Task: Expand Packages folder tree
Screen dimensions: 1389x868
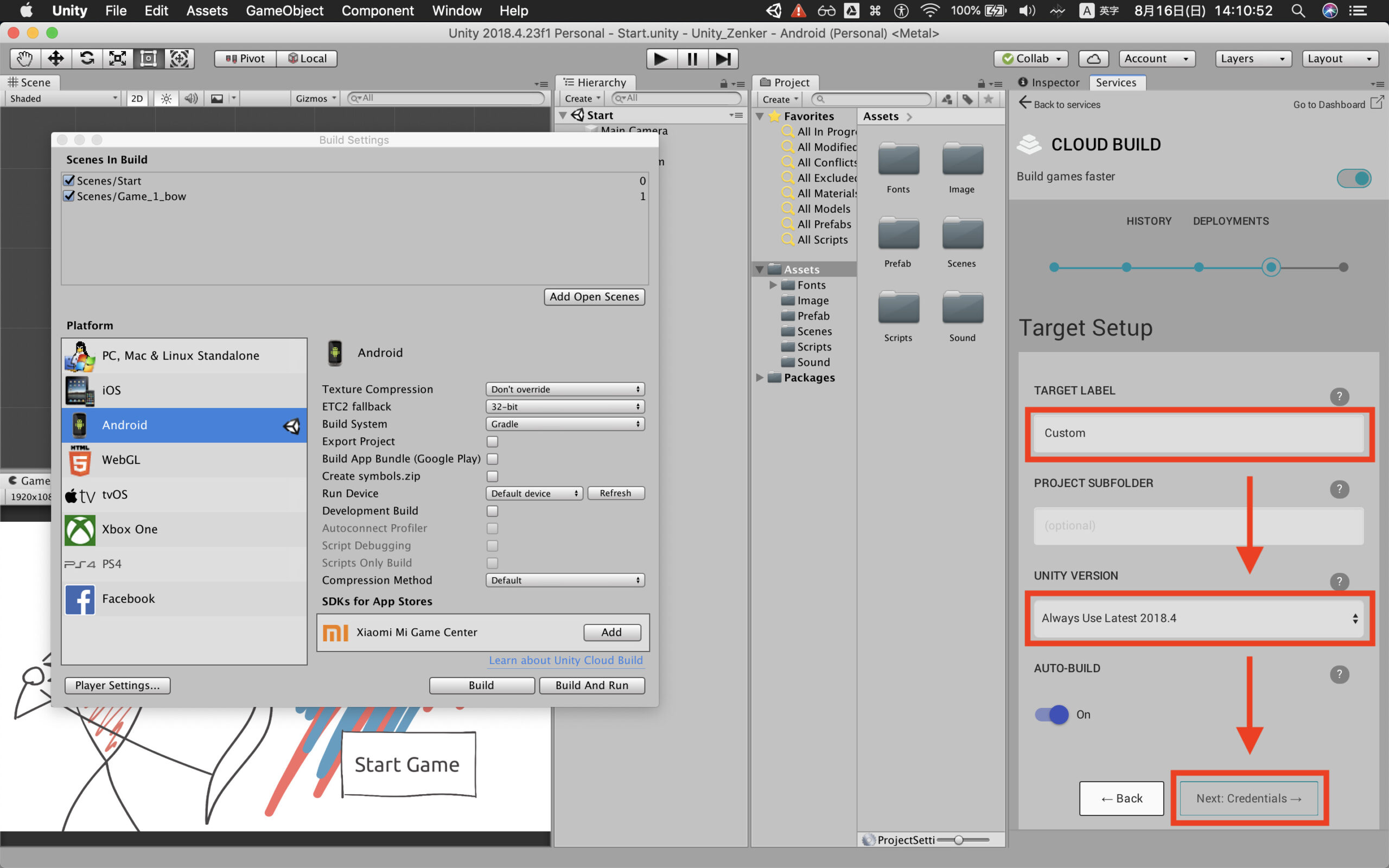Action: coord(760,377)
